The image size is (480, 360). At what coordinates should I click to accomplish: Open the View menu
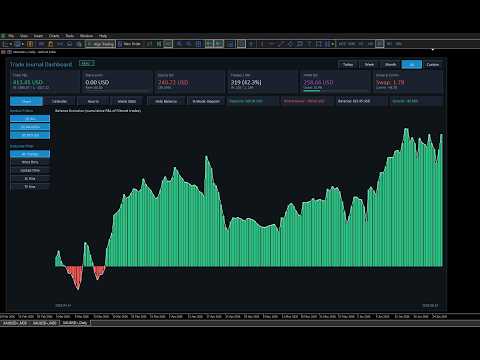point(24,36)
